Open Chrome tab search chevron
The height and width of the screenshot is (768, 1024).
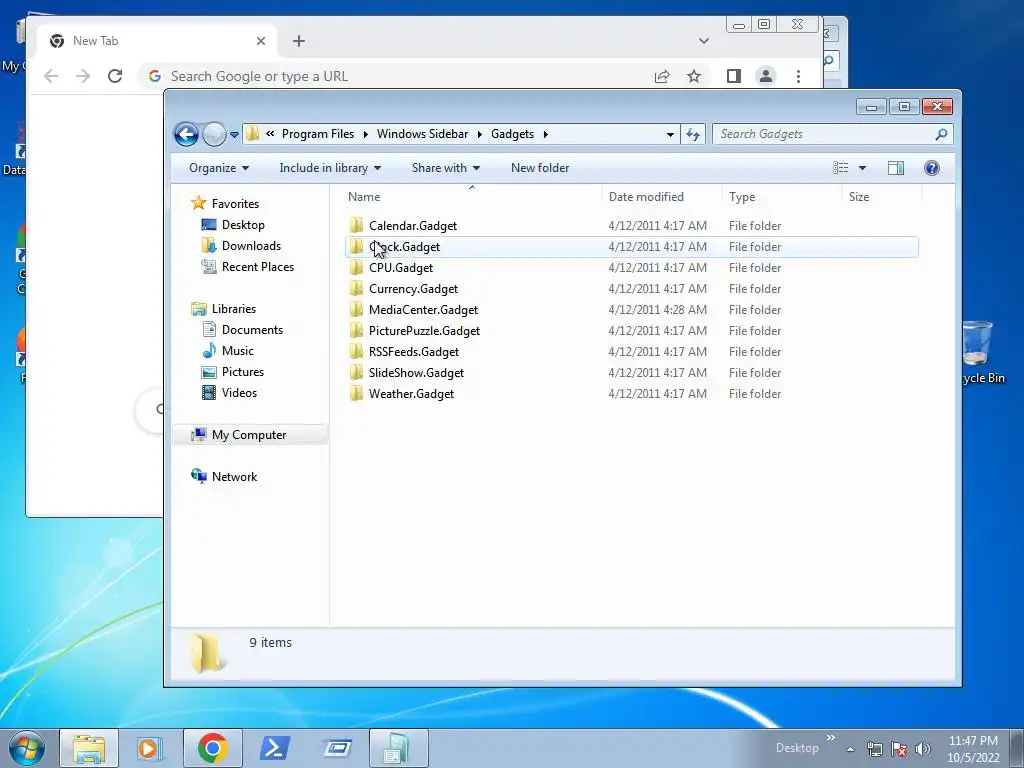point(703,41)
